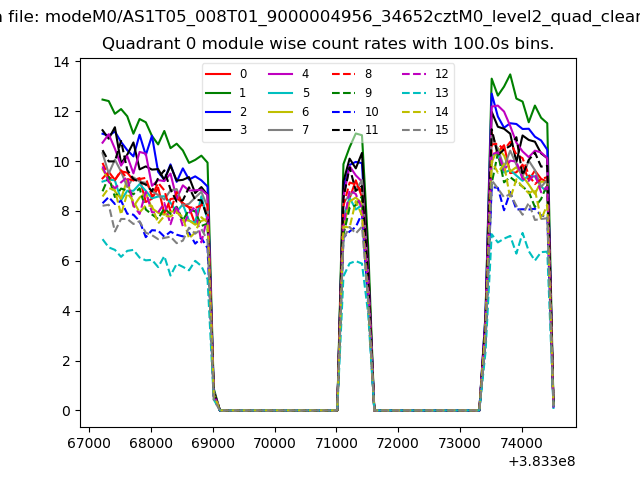Click the plot title "Quadrant 0 module wise count rates"
The width and height of the screenshot is (640, 480).
coord(328,45)
